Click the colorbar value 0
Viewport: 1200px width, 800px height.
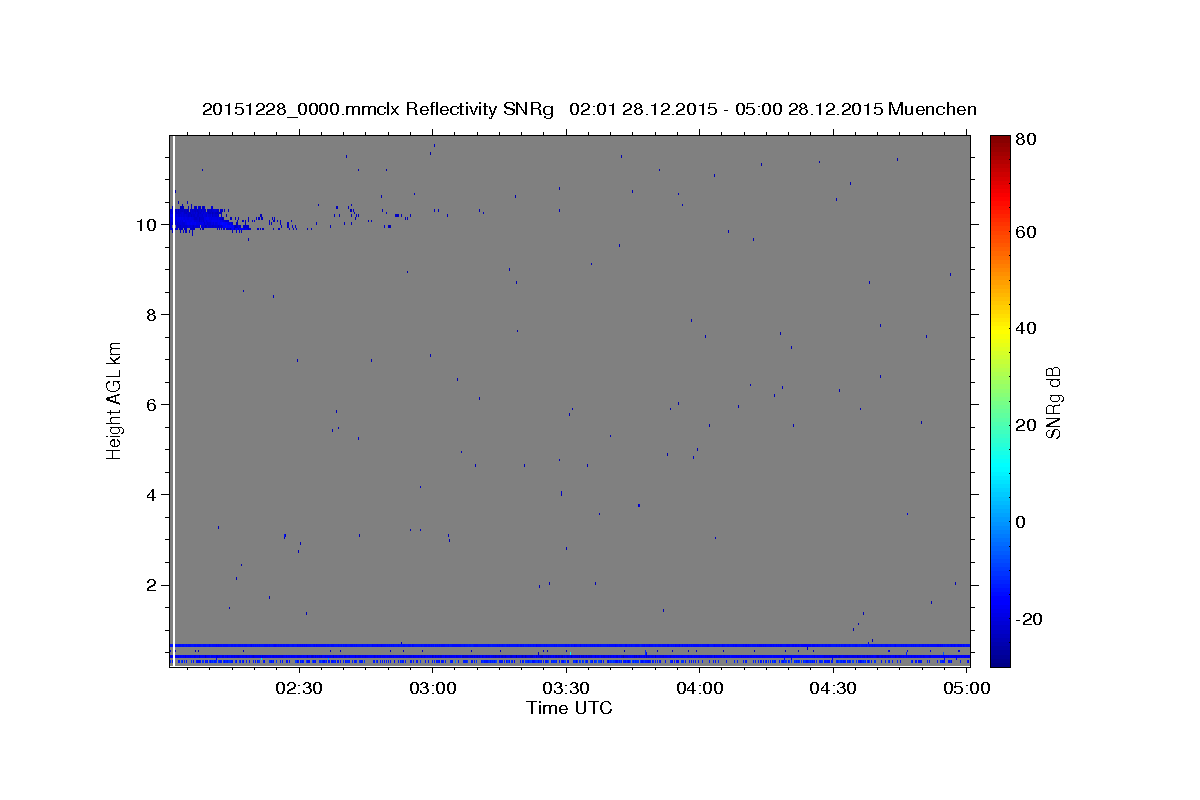(1020, 522)
